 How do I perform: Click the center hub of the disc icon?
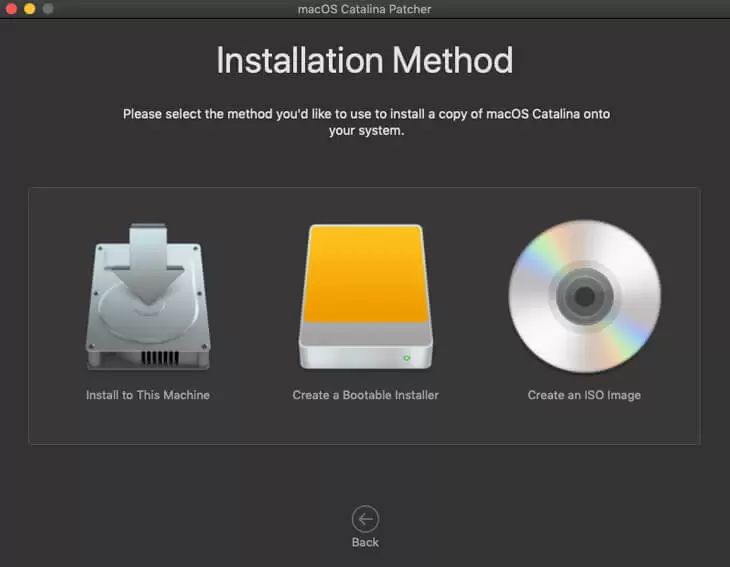click(x=585, y=296)
